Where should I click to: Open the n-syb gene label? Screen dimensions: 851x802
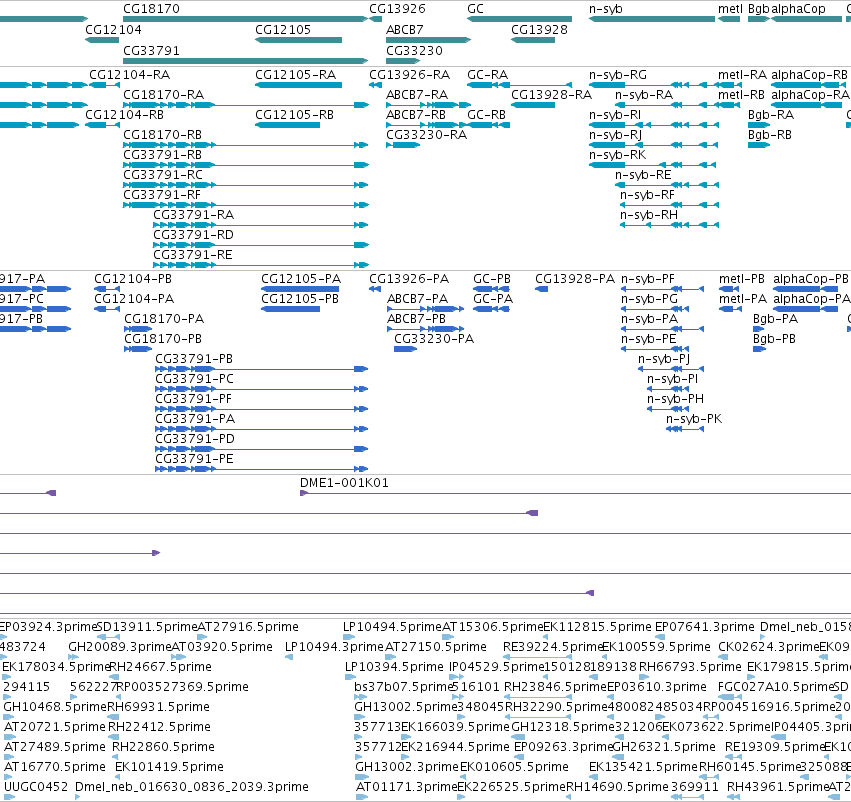point(606,9)
